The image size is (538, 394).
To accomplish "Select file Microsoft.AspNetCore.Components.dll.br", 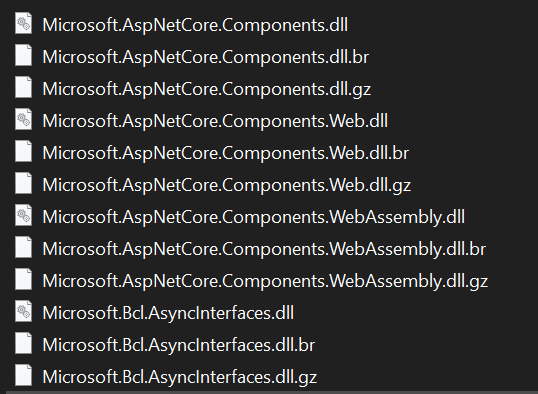I will click(x=206, y=57).
